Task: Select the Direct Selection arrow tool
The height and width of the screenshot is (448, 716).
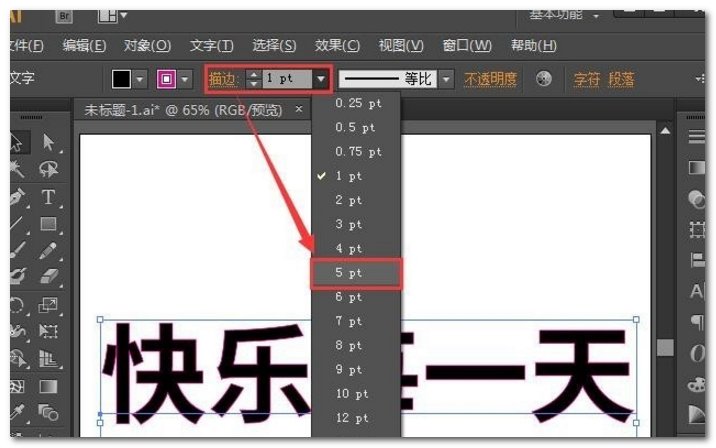Action: tap(48, 143)
